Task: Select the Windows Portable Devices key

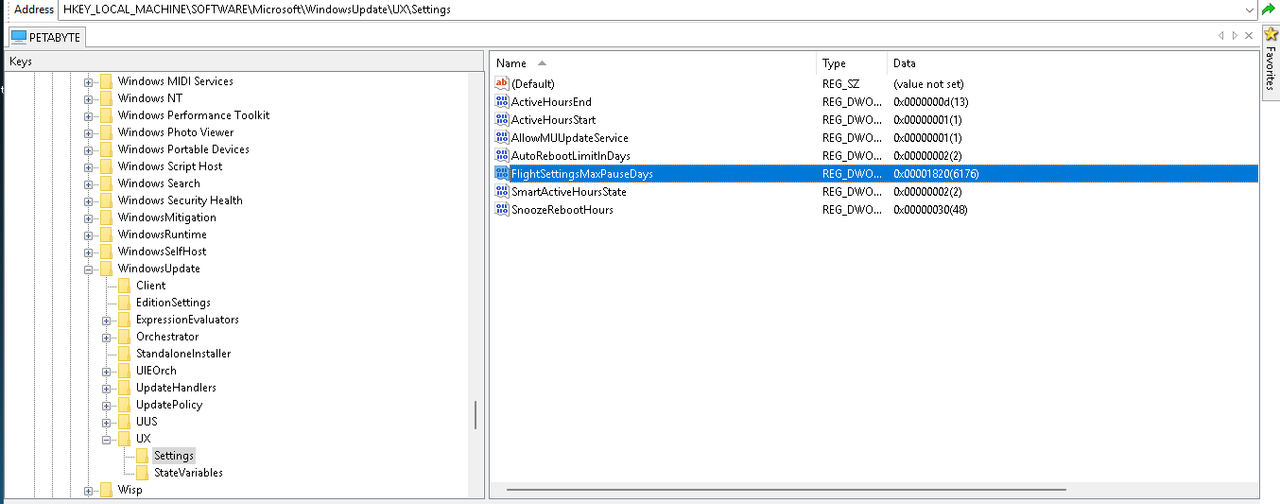Action: (184, 149)
